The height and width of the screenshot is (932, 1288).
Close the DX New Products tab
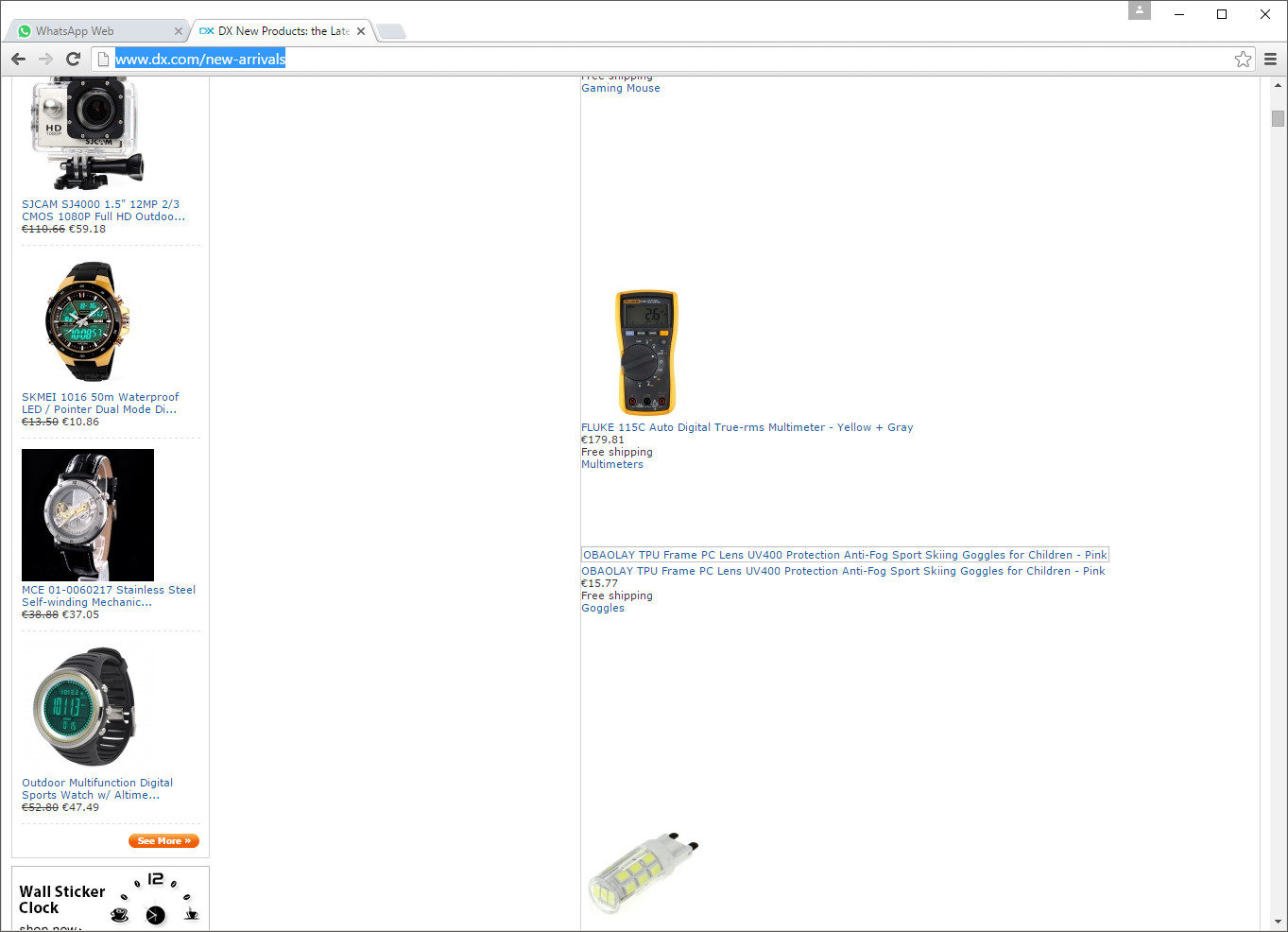coord(361,31)
